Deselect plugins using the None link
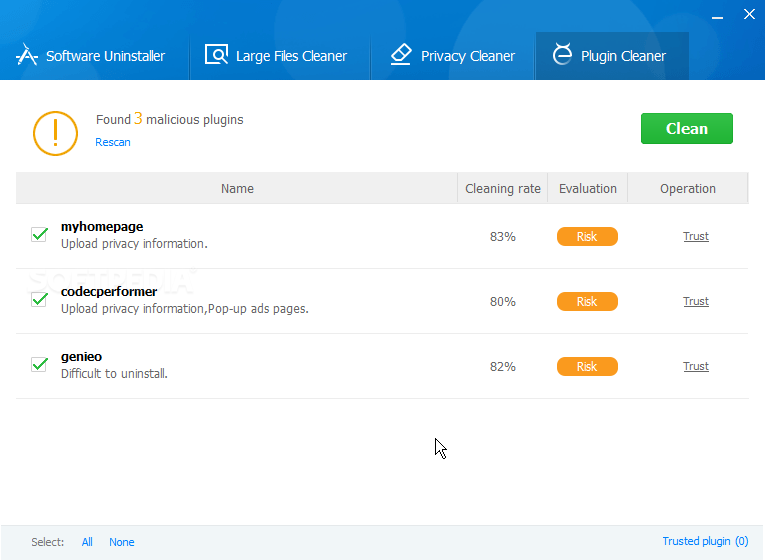This screenshot has height=560, width=765. pyautogui.click(x=121, y=542)
